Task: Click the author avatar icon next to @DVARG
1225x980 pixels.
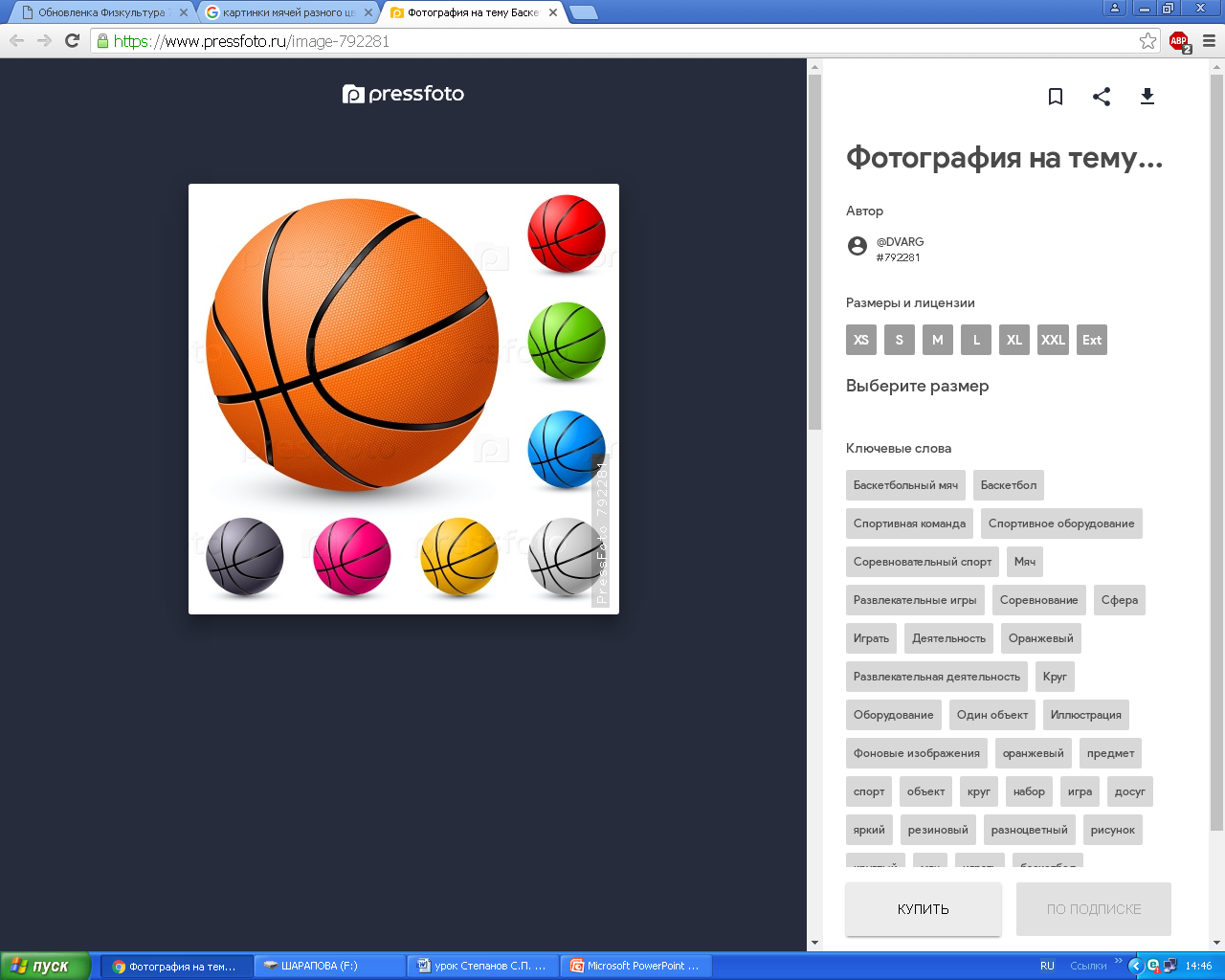Action: 857,246
